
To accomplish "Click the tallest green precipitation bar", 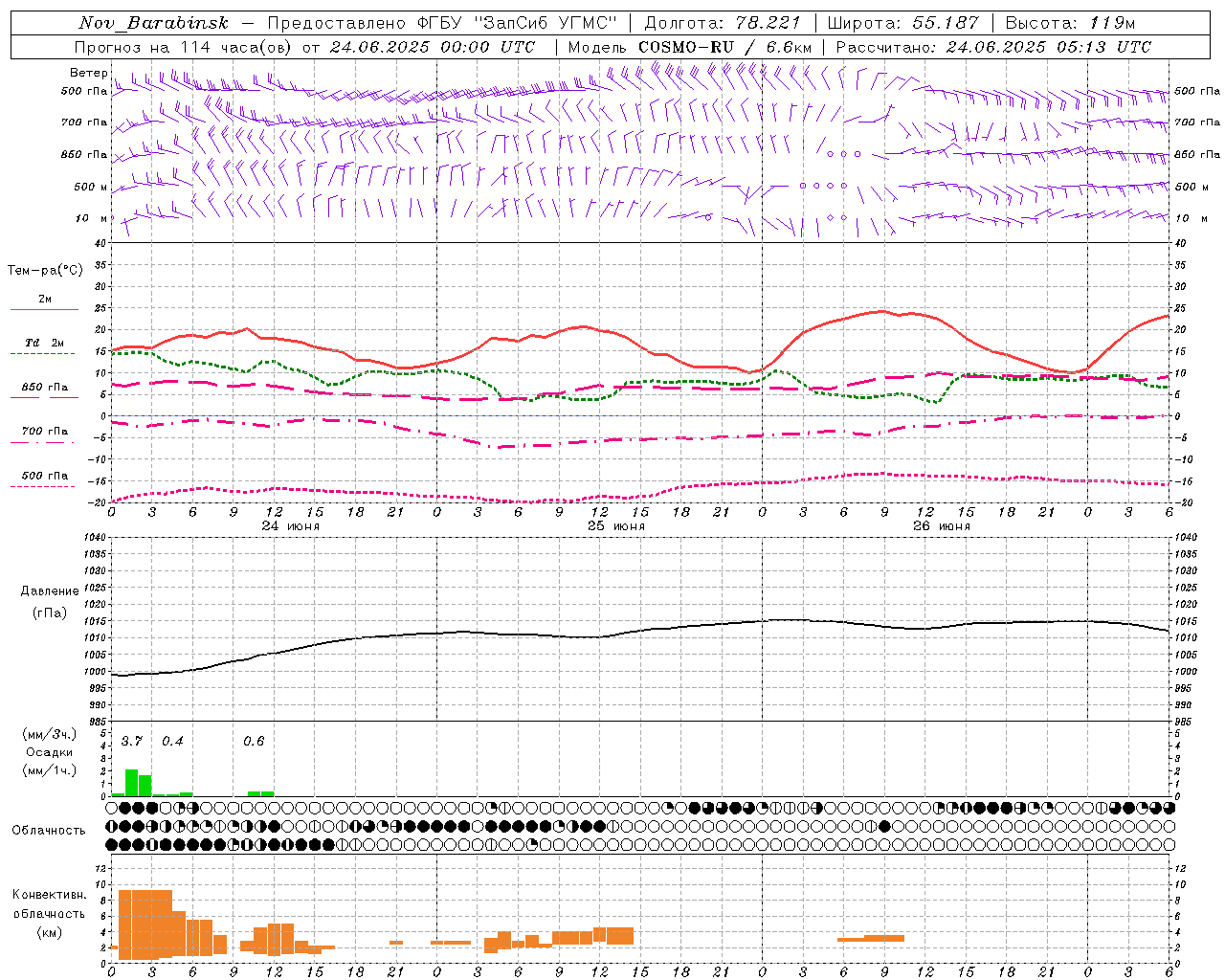I will (132, 783).
